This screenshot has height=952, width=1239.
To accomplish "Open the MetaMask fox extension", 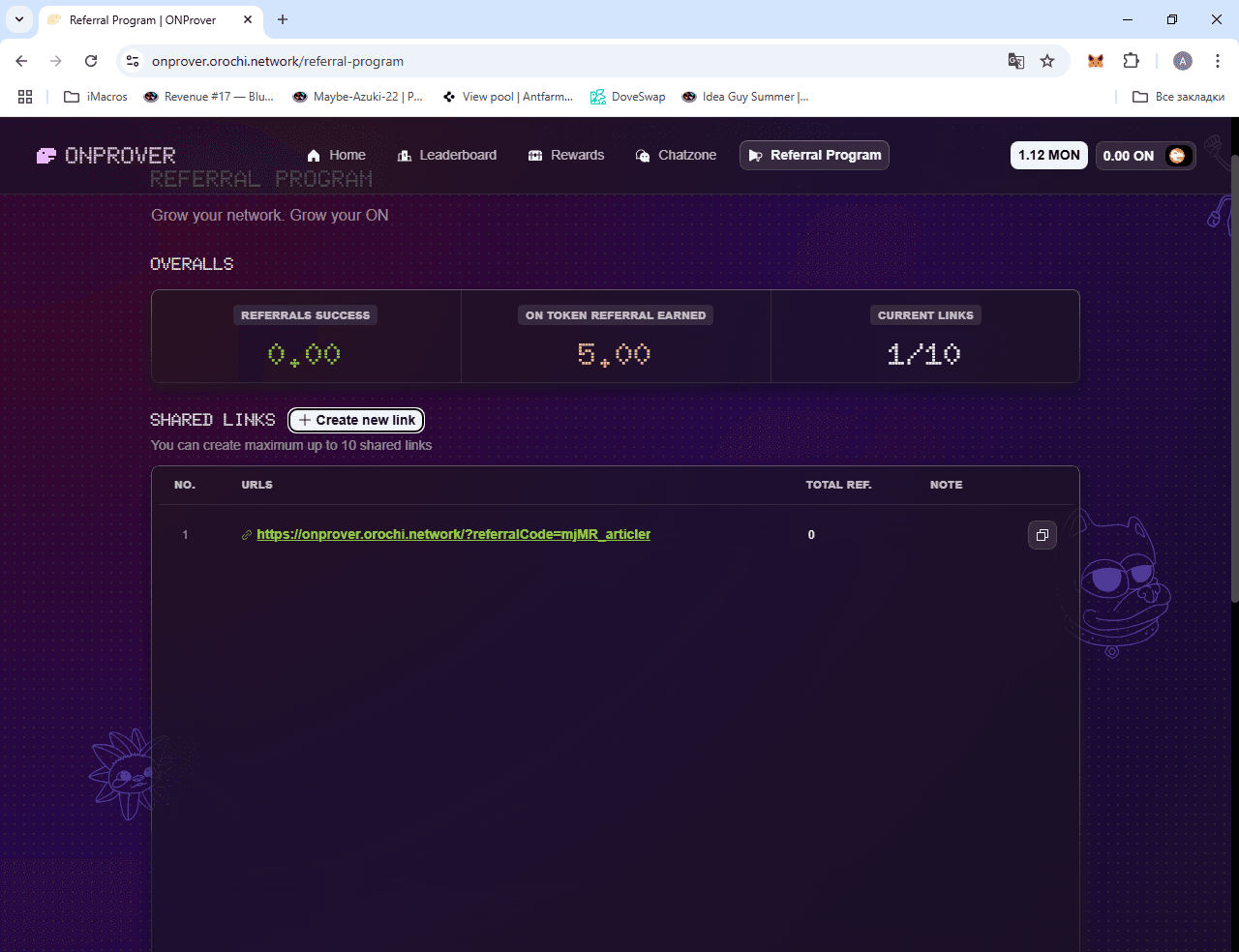I will tap(1096, 61).
